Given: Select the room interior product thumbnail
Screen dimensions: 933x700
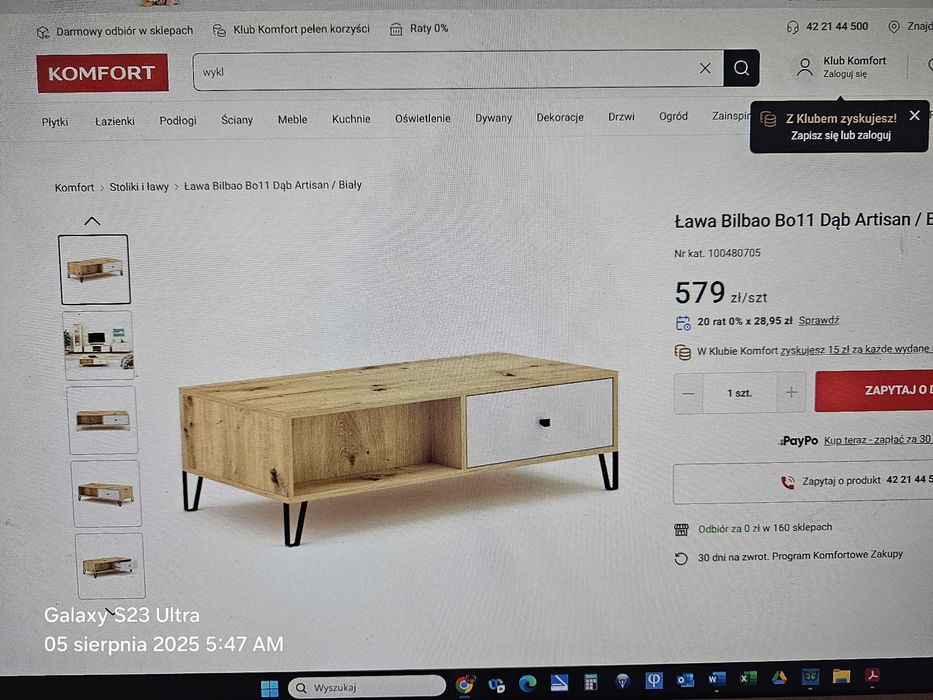Looking at the screenshot, I should (99, 345).
